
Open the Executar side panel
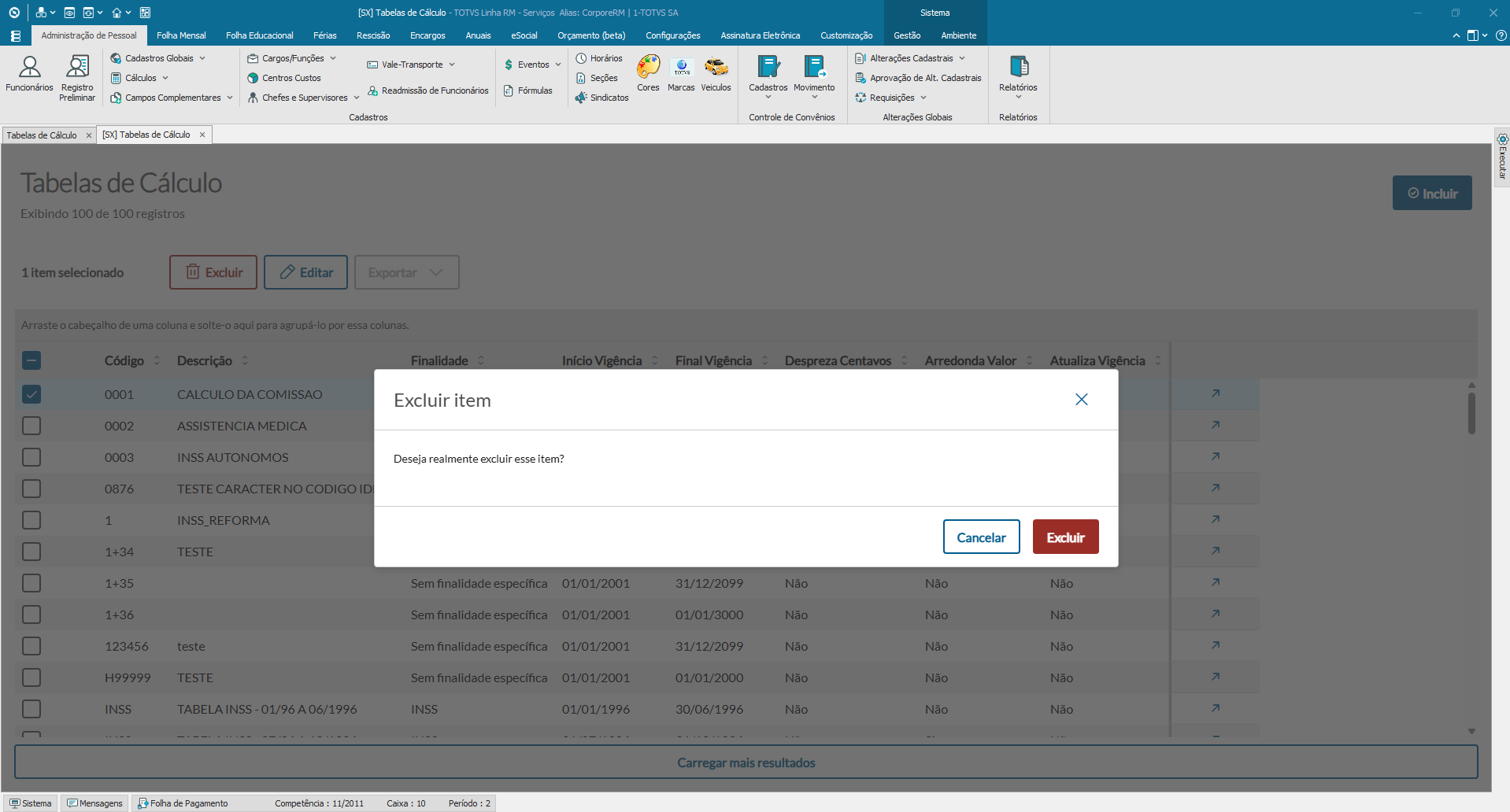(1502, 157)
